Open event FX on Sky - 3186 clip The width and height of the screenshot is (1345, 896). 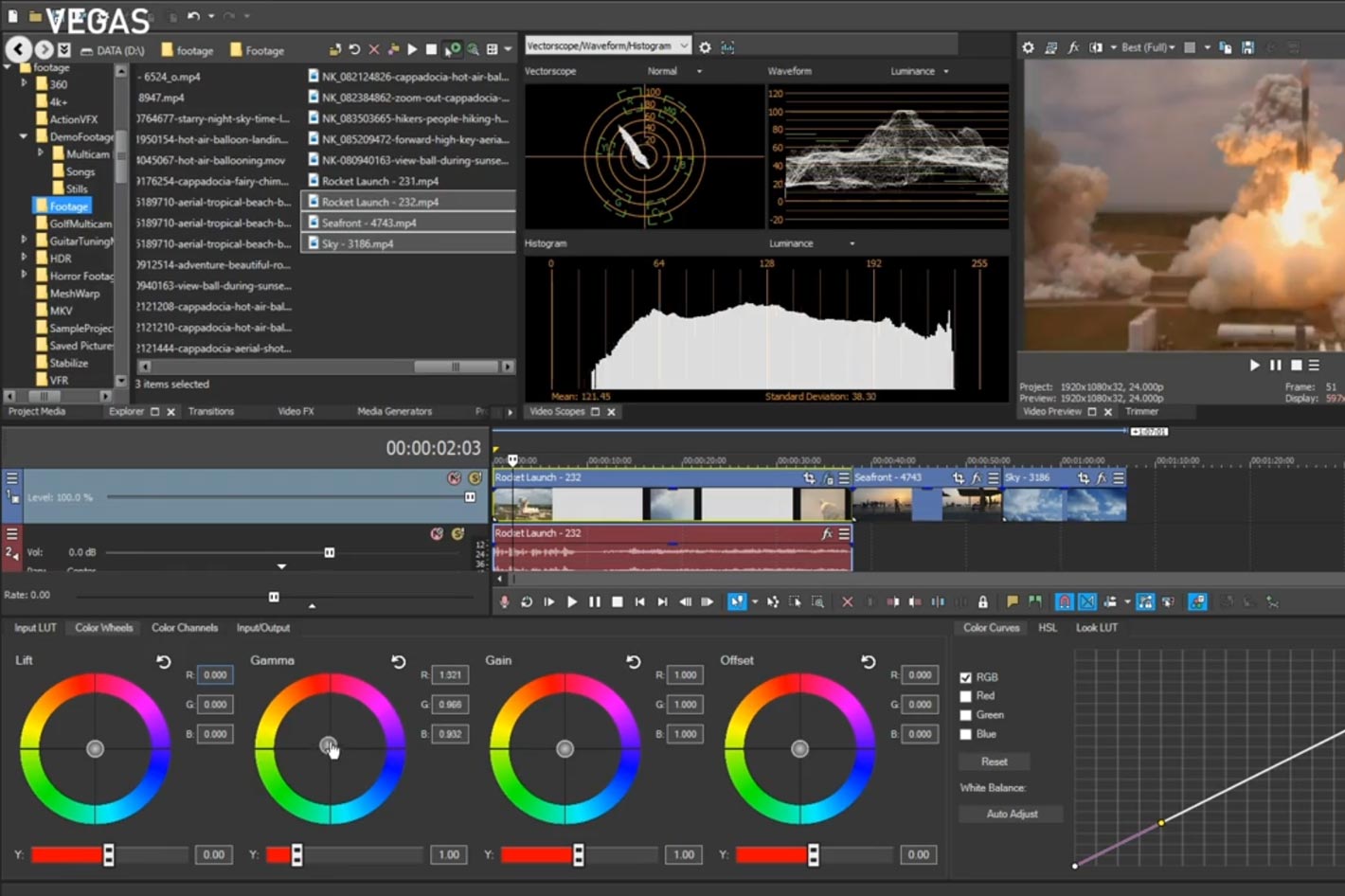coord(1101,478)
